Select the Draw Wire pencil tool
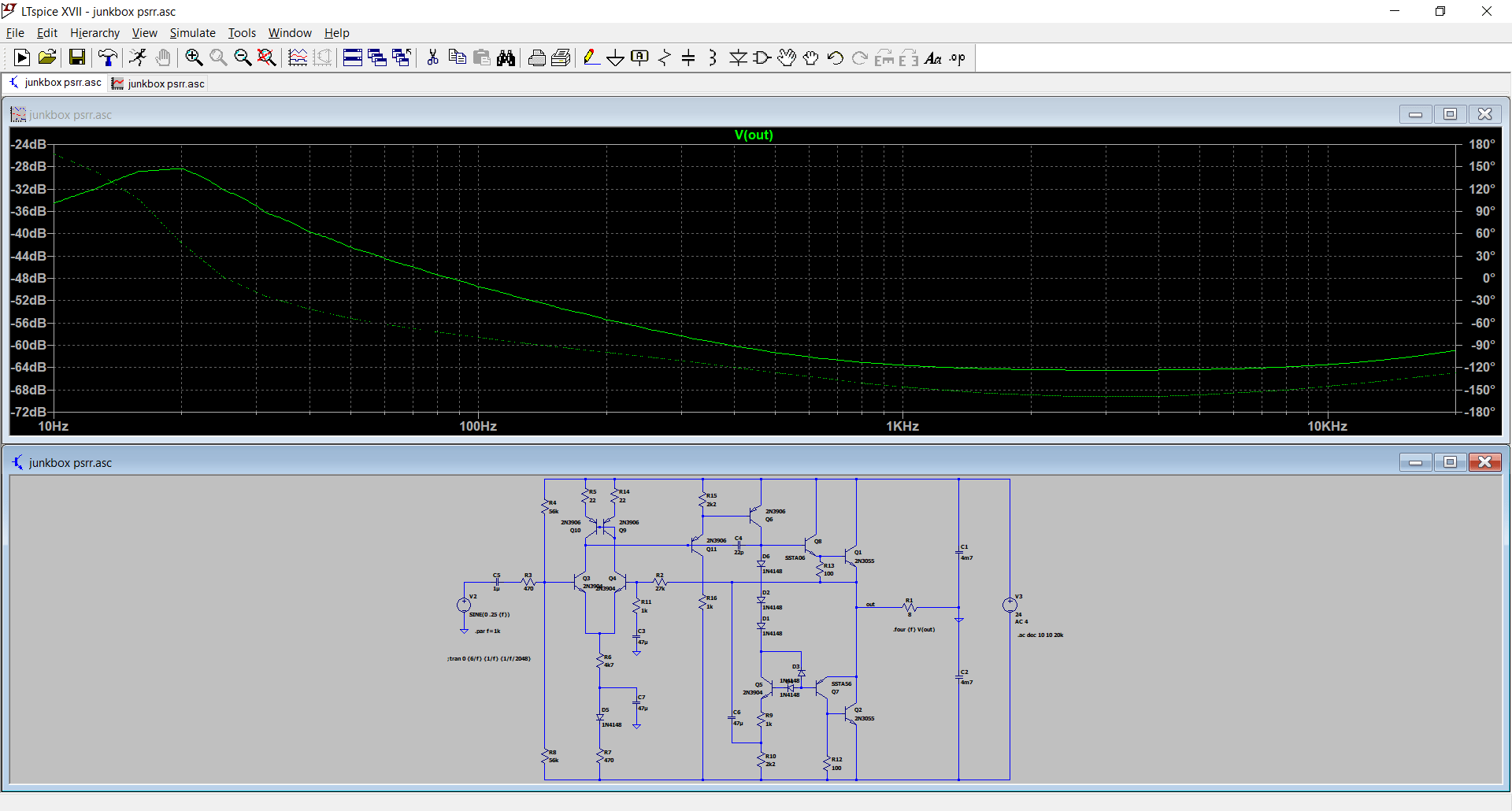Image resolution: width=1512 pixels, height=811 pixels. [x=591, y=57]
